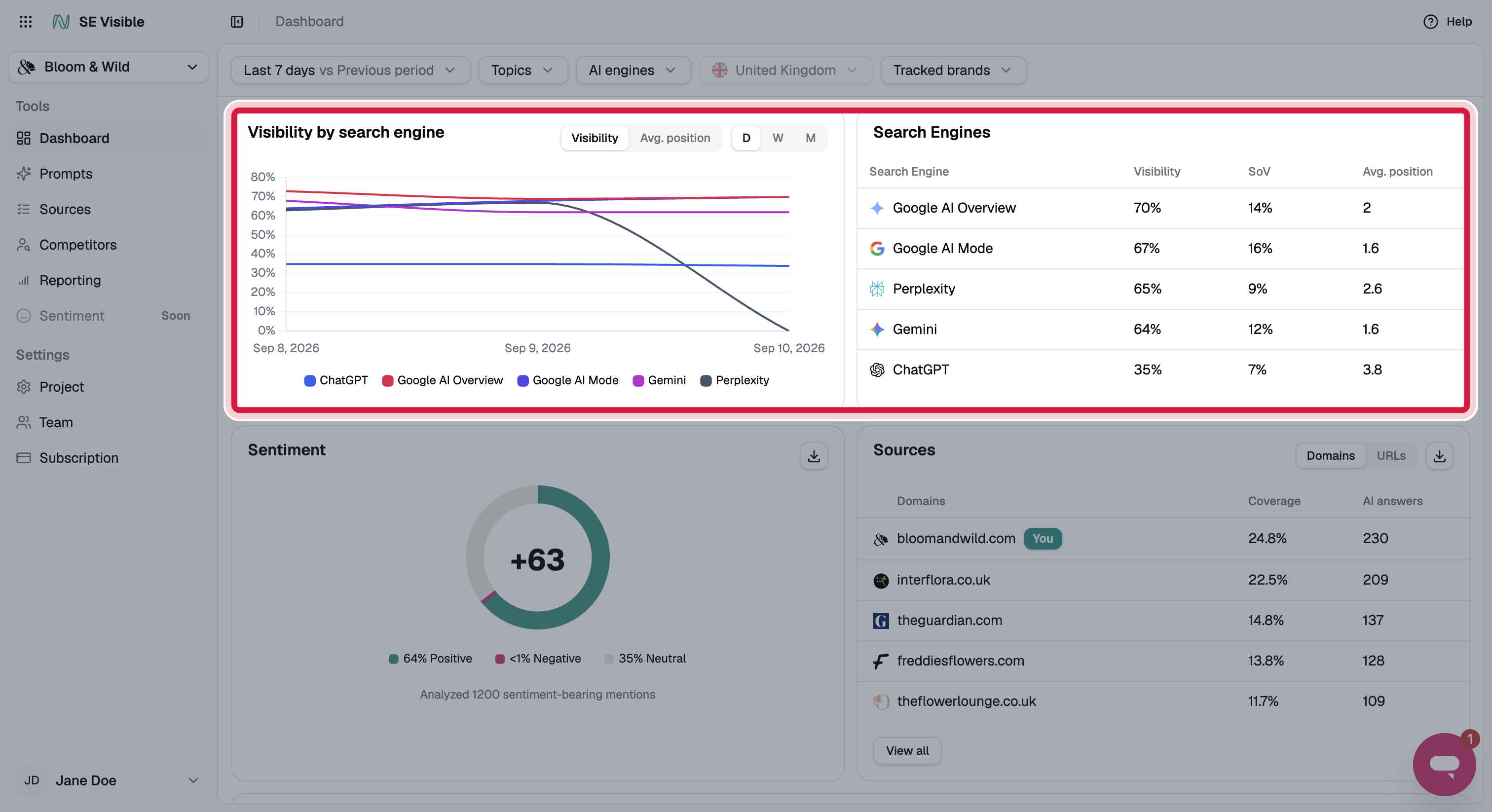Sort by Avg. position column header

pos(1397,172)
